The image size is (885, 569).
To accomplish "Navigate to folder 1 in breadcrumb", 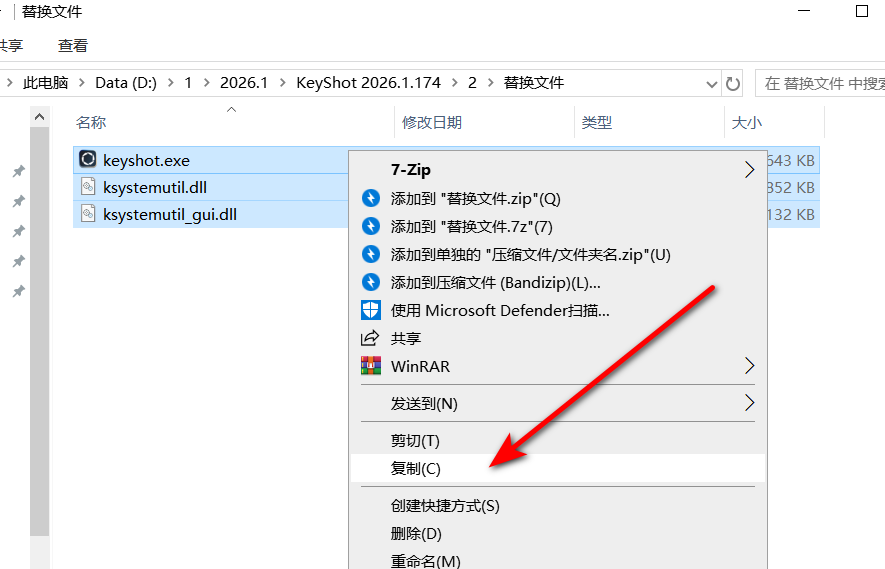I will [188, 83].
